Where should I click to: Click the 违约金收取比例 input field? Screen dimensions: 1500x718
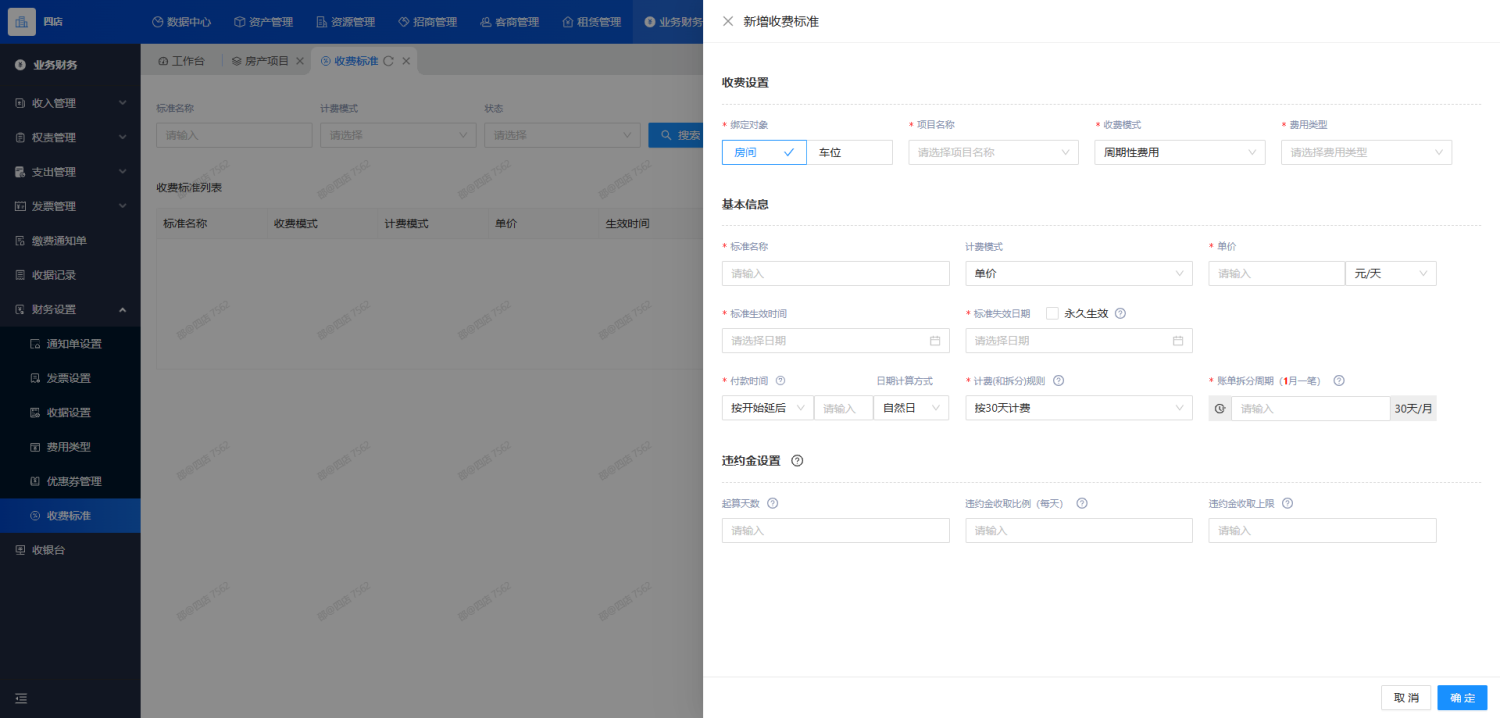1079,531
